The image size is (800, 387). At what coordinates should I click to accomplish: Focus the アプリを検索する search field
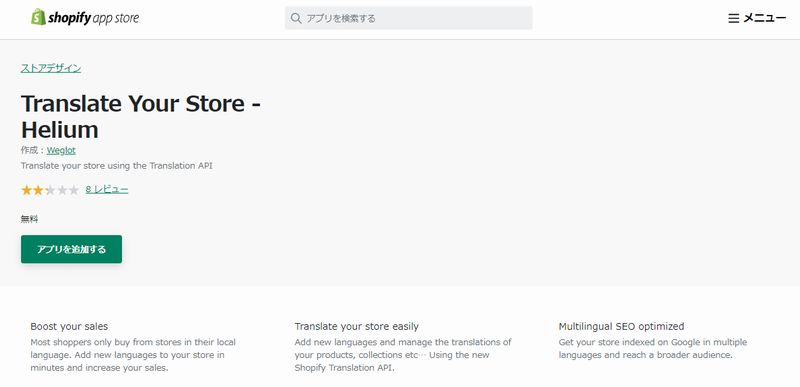(408, 18)
